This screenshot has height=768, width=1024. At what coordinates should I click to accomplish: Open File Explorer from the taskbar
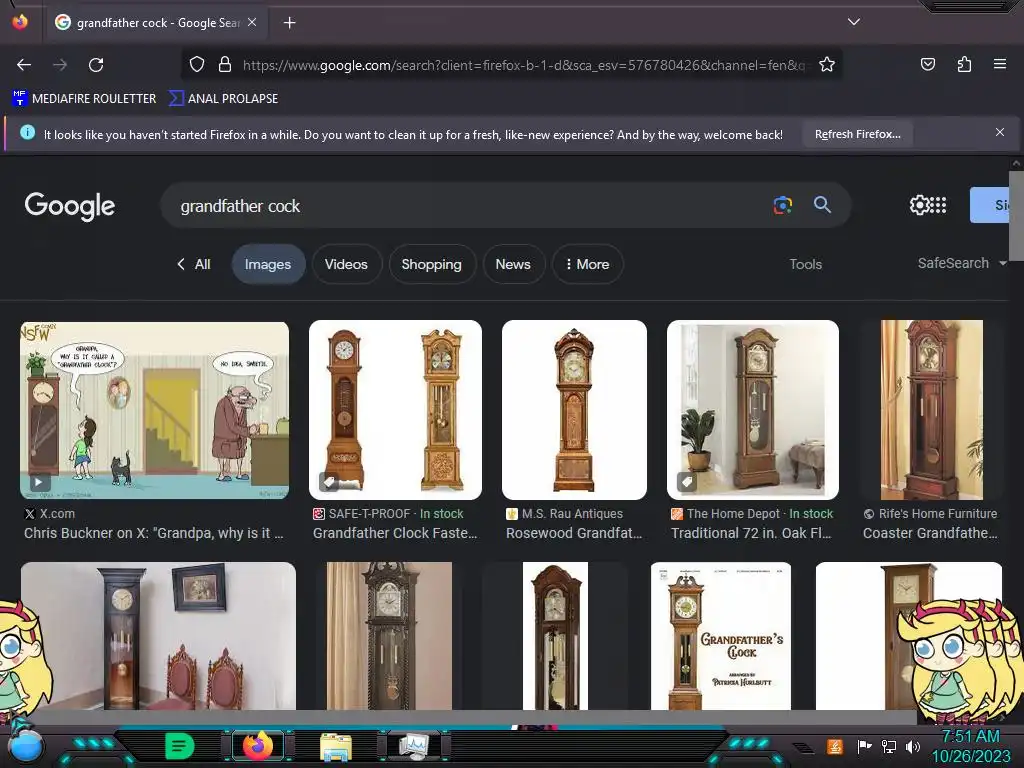pos(336,748)
